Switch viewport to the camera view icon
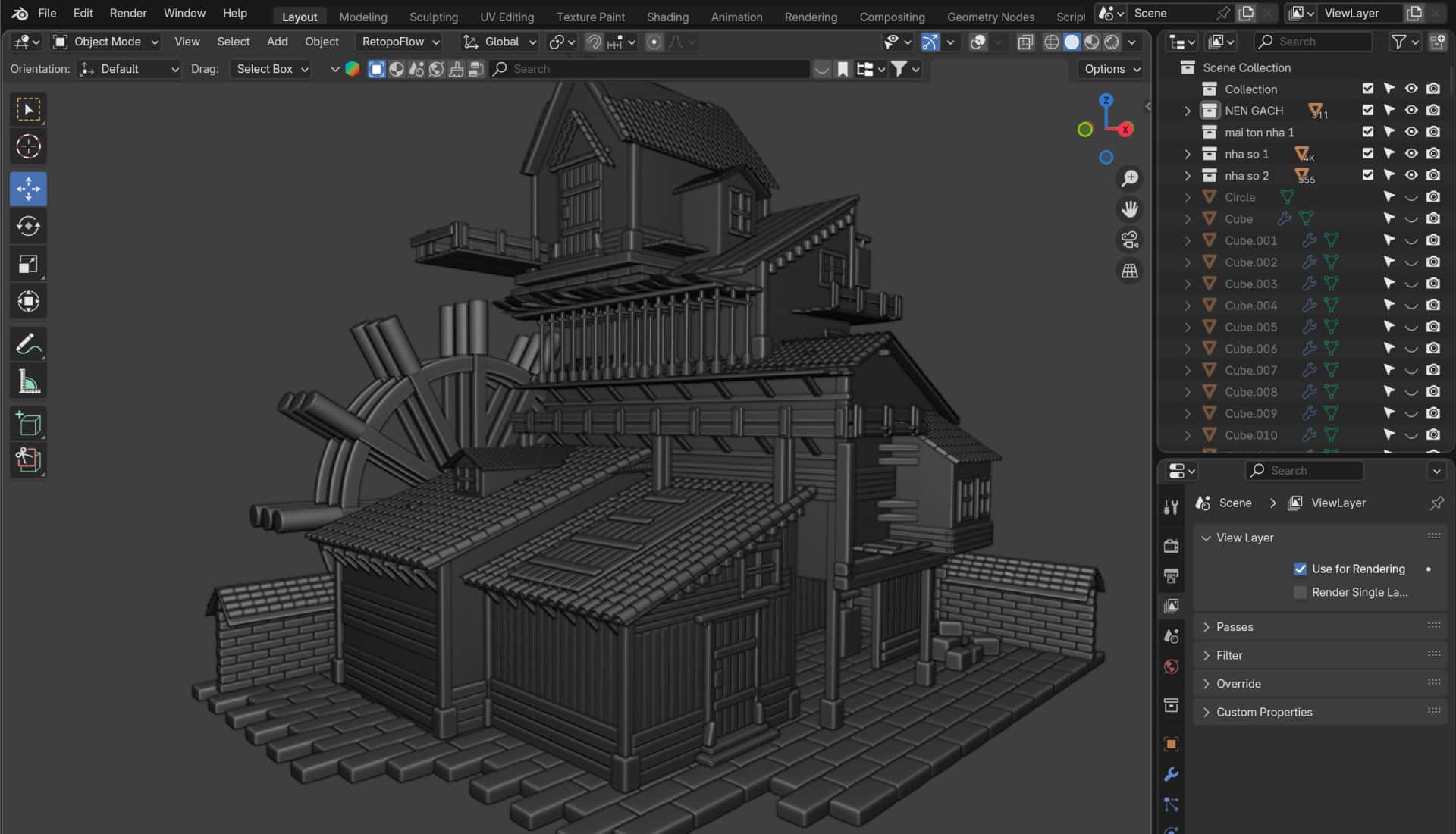The height and width of the screenshot is (834, 1456). [x=1129, y=239]
